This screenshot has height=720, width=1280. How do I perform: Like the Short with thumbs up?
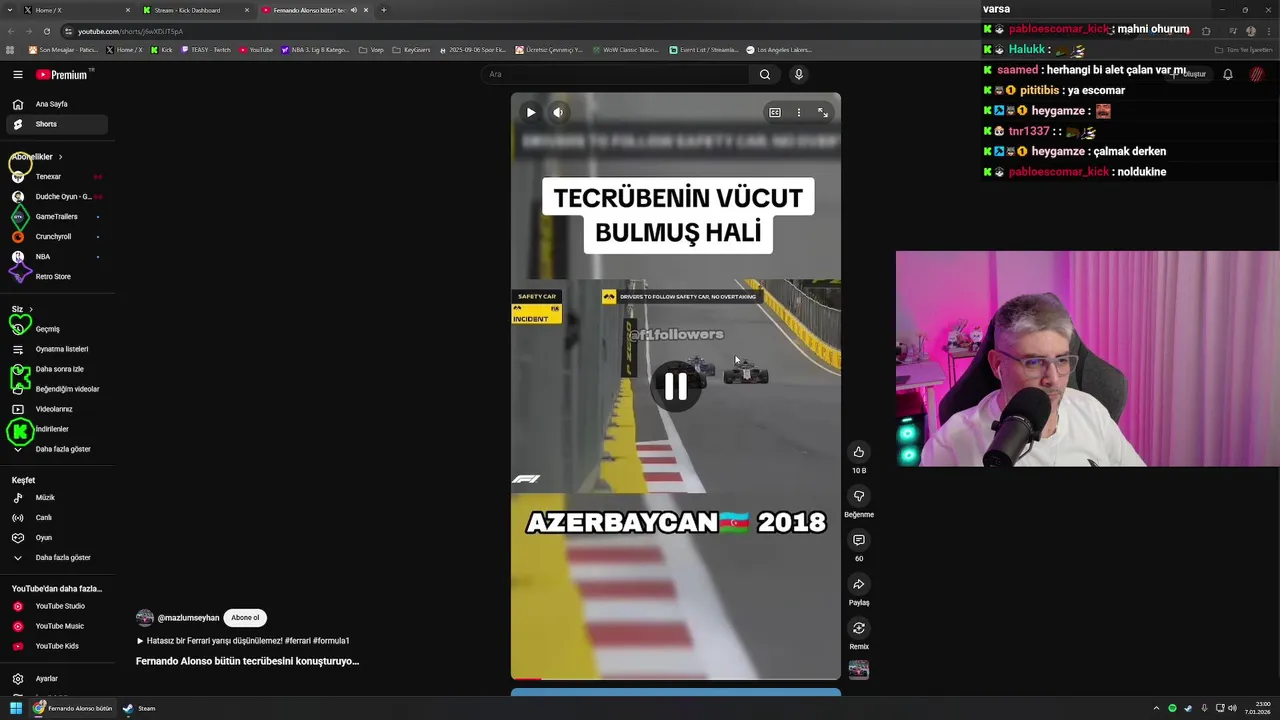coord(858,452)
